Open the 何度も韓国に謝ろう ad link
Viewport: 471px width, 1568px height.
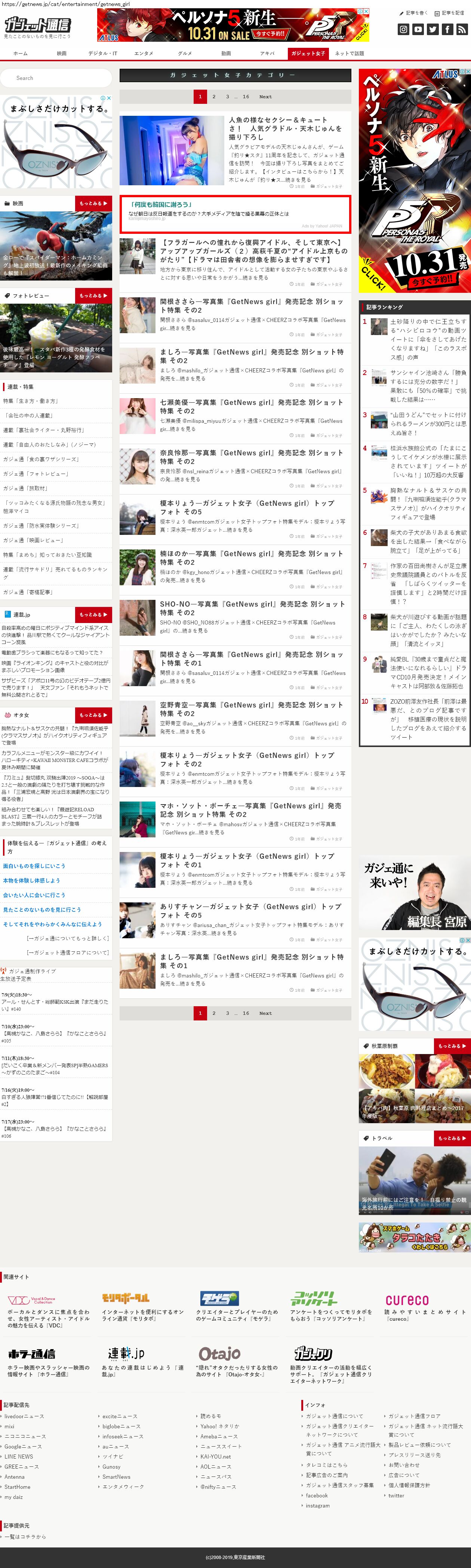tap(161, 205)
